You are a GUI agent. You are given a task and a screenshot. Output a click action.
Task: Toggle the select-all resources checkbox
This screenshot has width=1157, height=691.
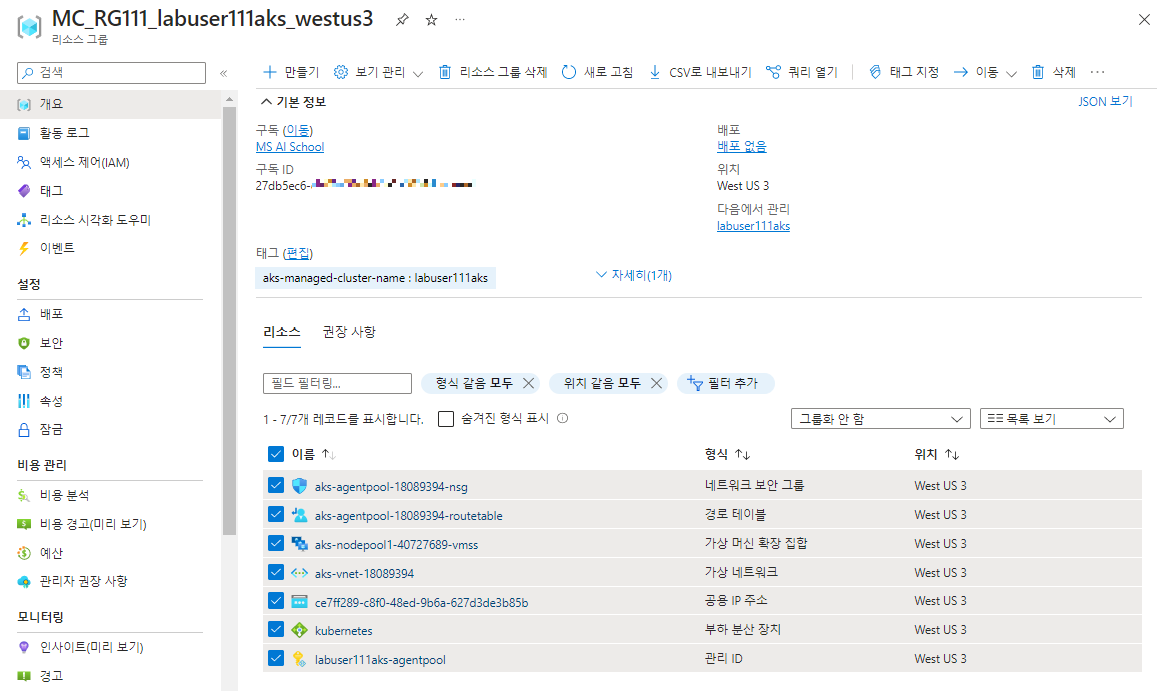pos(276,453)
